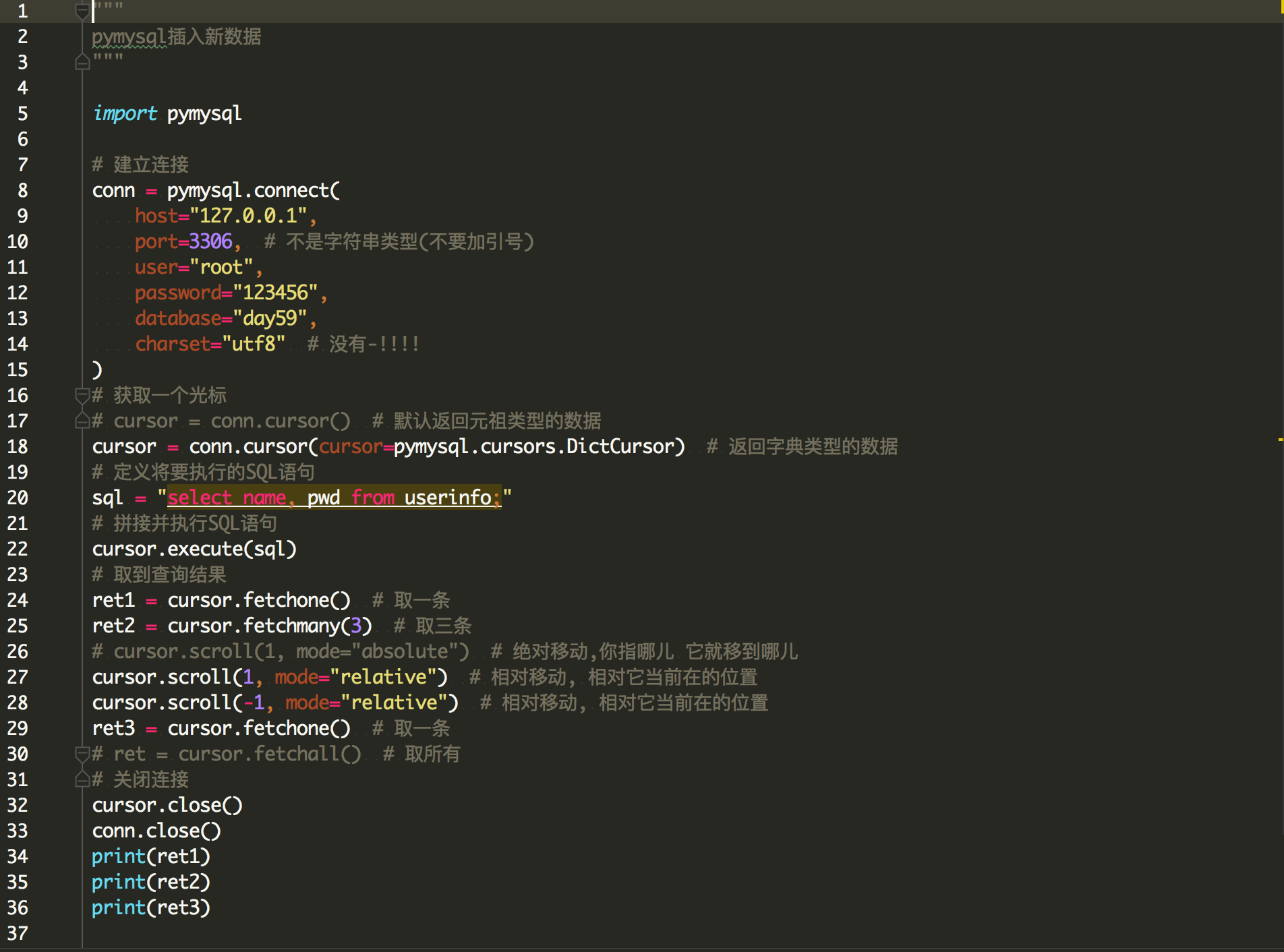The image size is (1284, 952).
Task: Click the fold end marker on line 31
Action: (x=82, y=780)
